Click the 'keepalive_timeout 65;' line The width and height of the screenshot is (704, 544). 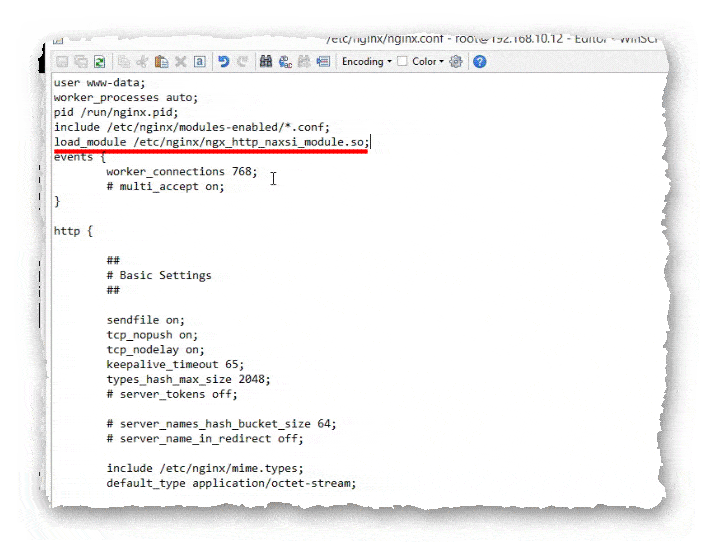tap(175, 364)
